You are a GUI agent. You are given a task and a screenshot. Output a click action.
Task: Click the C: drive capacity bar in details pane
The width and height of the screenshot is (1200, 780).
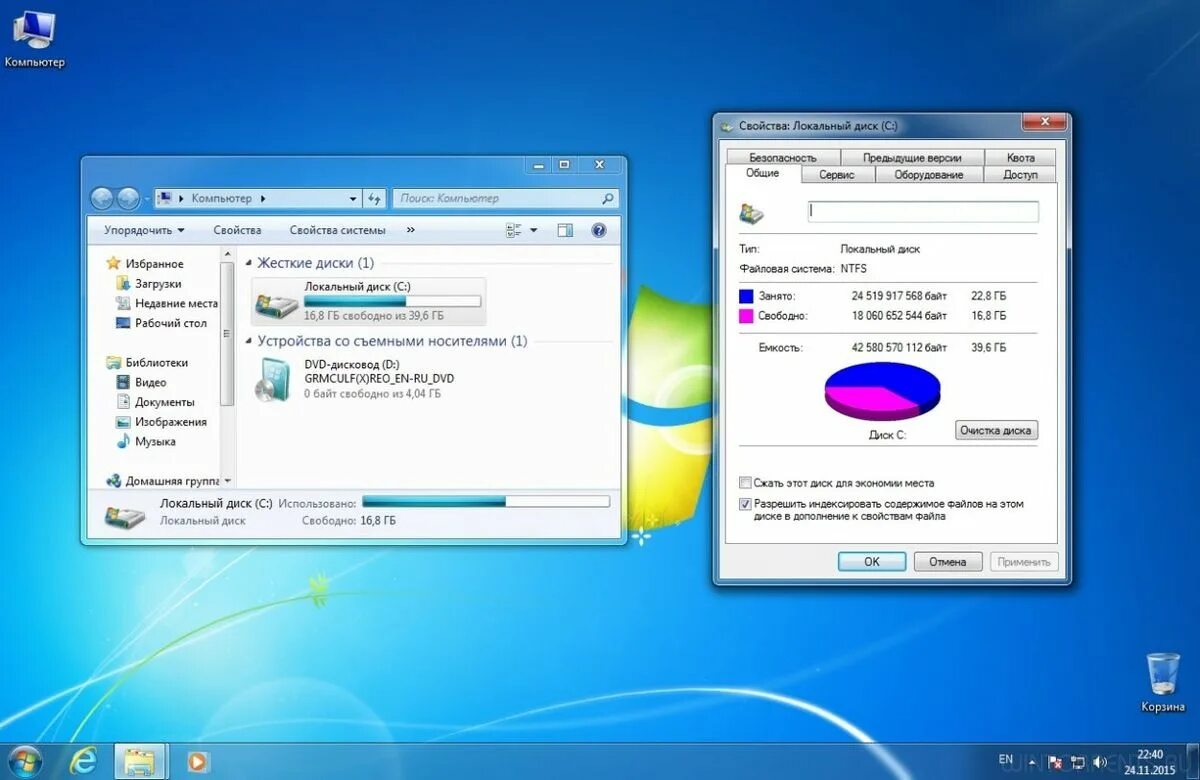pyautogui.click(x=486, y=502)
